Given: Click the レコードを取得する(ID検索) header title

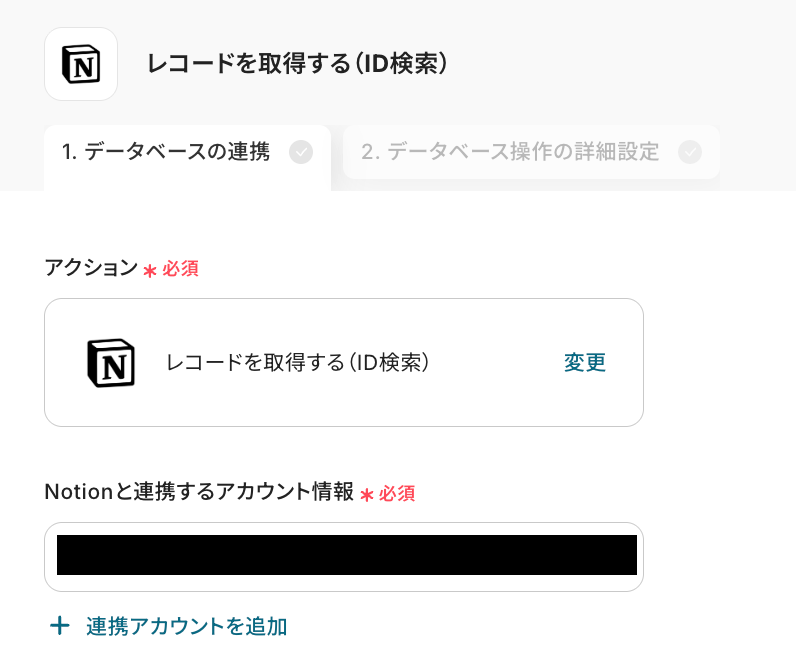Looking at the screenshot, I should pos(297,64).
